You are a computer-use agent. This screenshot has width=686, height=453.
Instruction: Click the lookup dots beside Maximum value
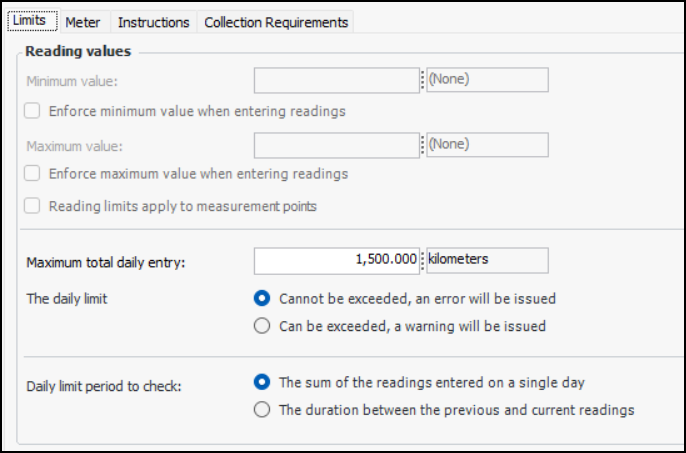tap(422, 145)
